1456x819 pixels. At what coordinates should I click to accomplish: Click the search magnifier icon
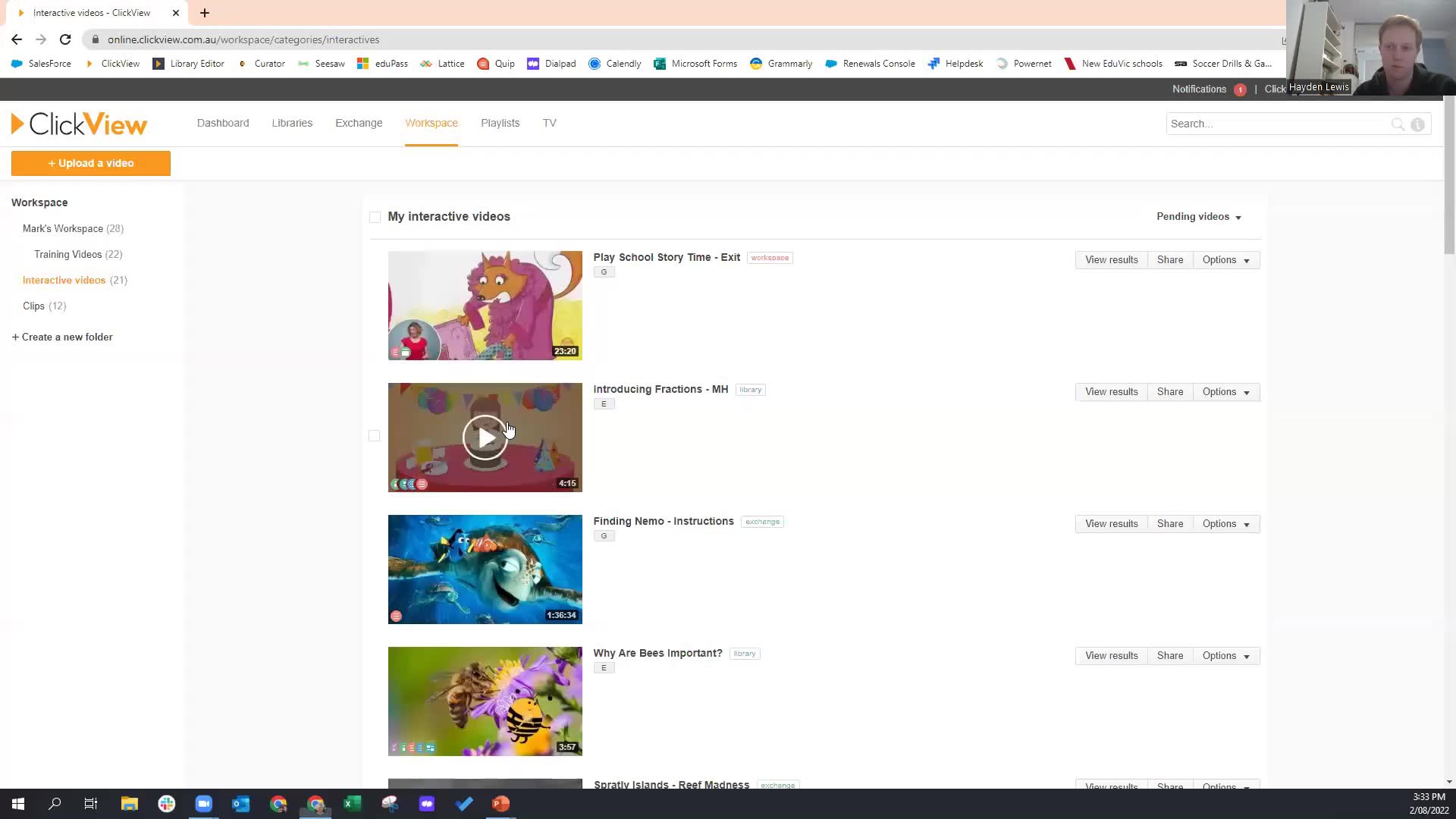click(x=1397, y=124)
